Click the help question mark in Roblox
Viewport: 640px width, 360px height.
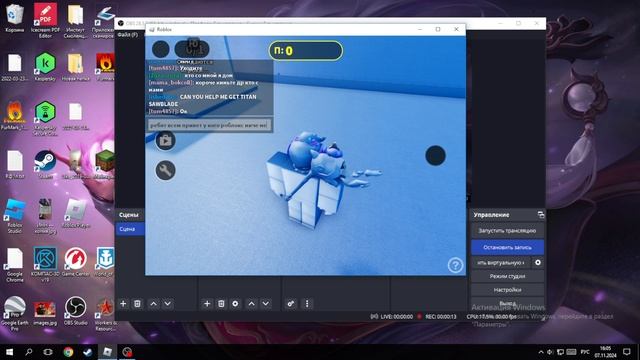[x=456, y=265]
